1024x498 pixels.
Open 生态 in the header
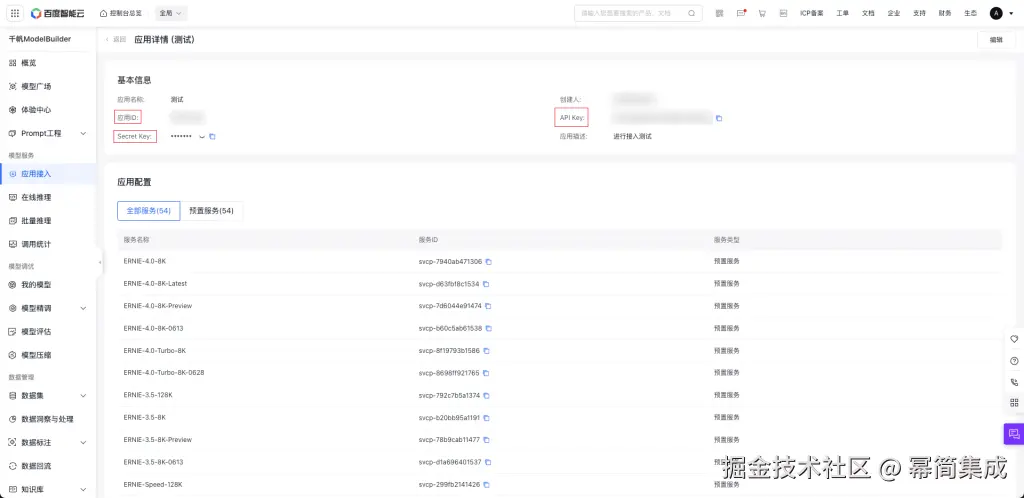click(x=970, y=13)
